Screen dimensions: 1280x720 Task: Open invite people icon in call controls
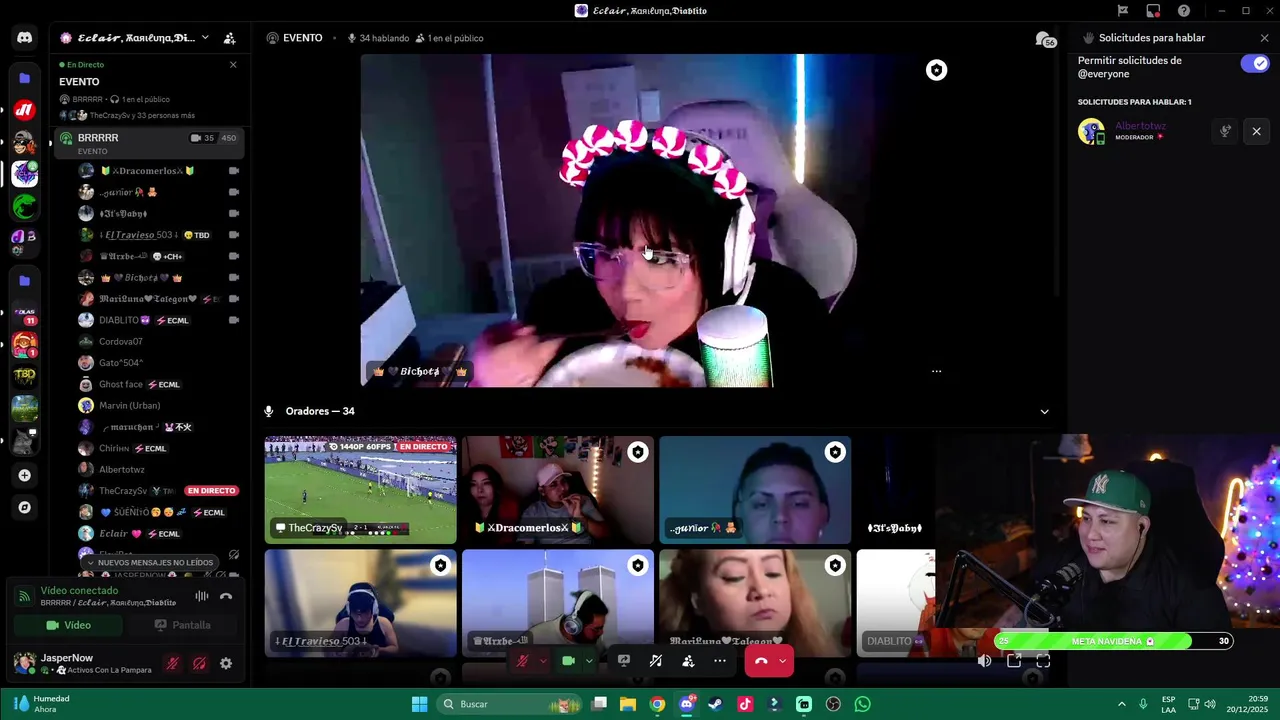pyautogui.click(x=688, y=661)
